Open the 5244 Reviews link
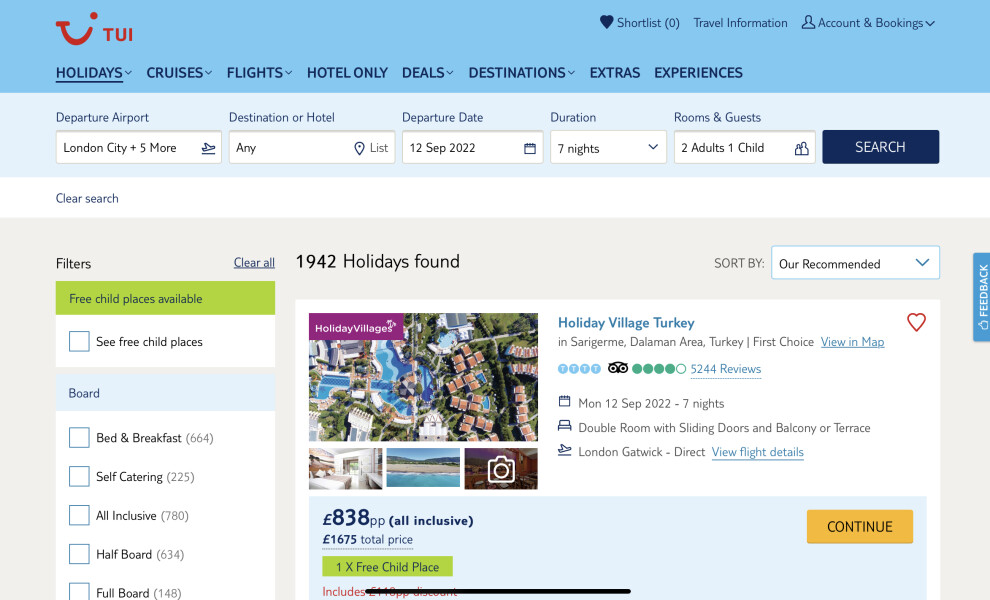Viewport: 990px width, 600px height. (725, 369)
